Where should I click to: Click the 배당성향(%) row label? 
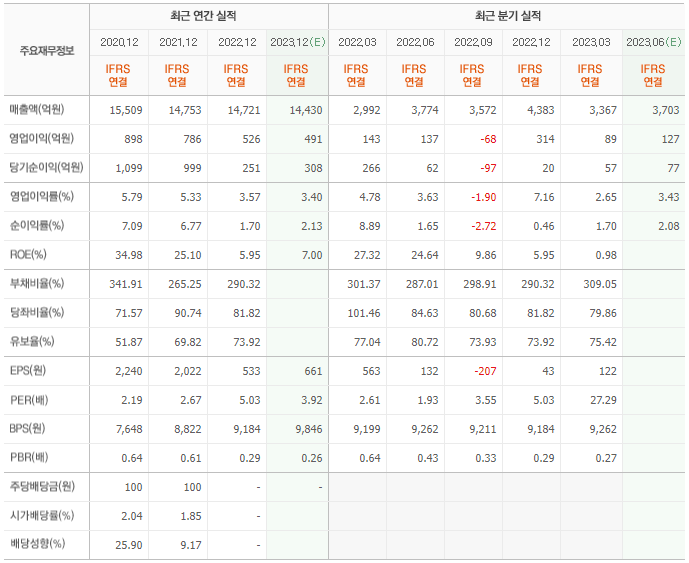click(37, 544)
